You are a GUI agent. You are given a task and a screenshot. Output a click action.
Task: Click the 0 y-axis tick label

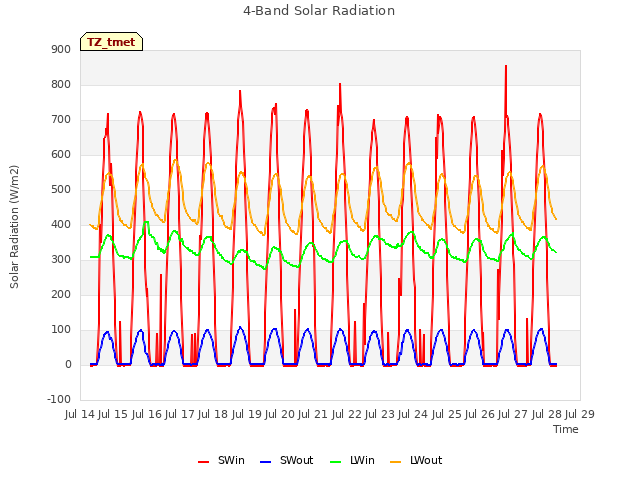[x=68, y=364]
